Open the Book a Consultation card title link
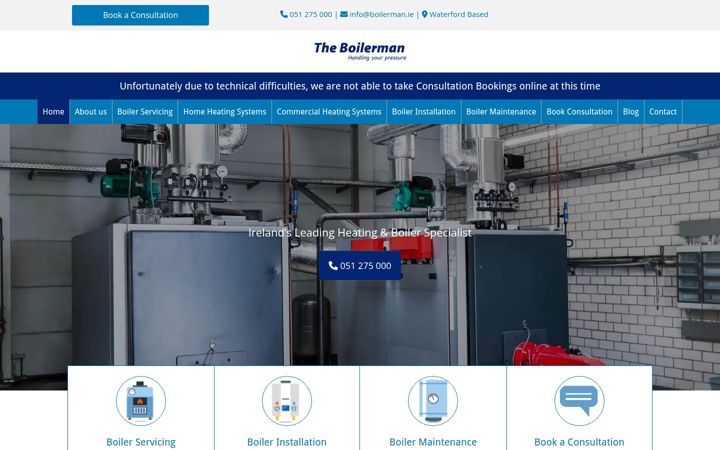Viewport: 720px width, 450px height. click(x=579, y=442)
